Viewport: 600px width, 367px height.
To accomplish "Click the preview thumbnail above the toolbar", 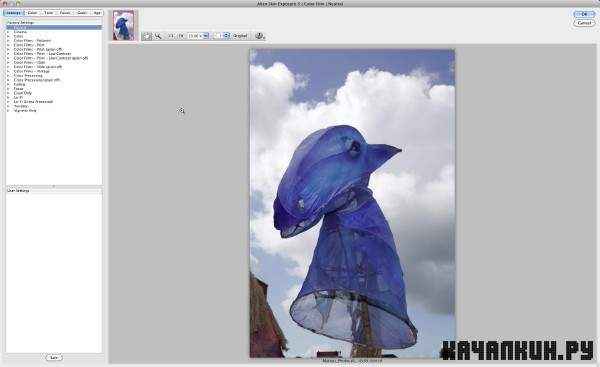I will (124, 25).
